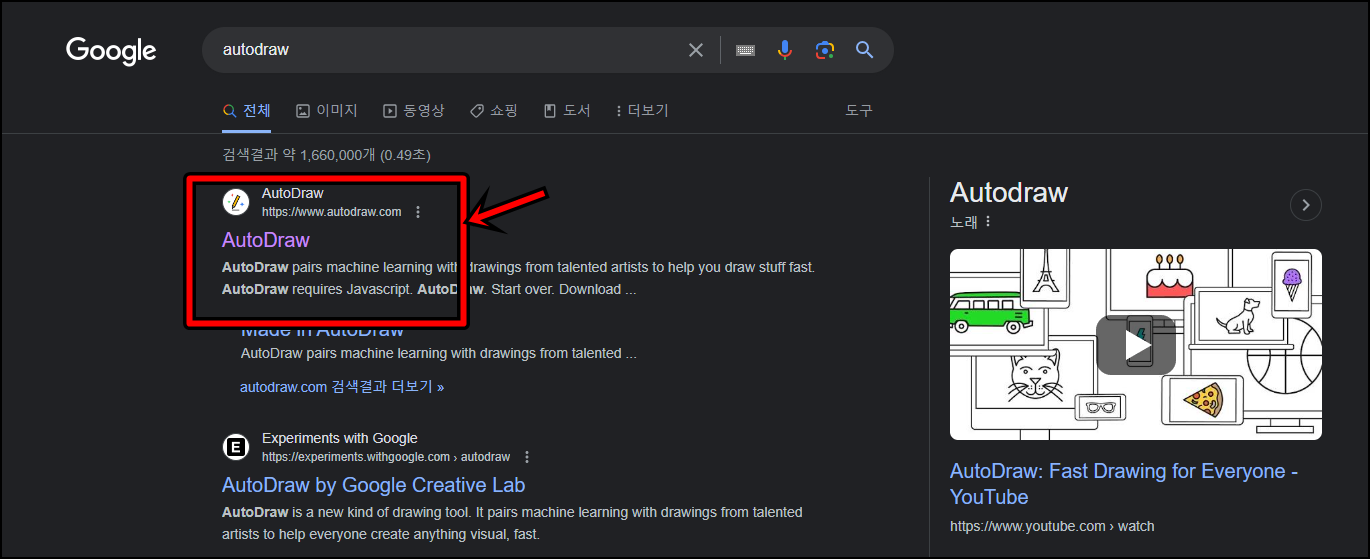Click the https://www.autodraw.com URL text

[331, 212]
